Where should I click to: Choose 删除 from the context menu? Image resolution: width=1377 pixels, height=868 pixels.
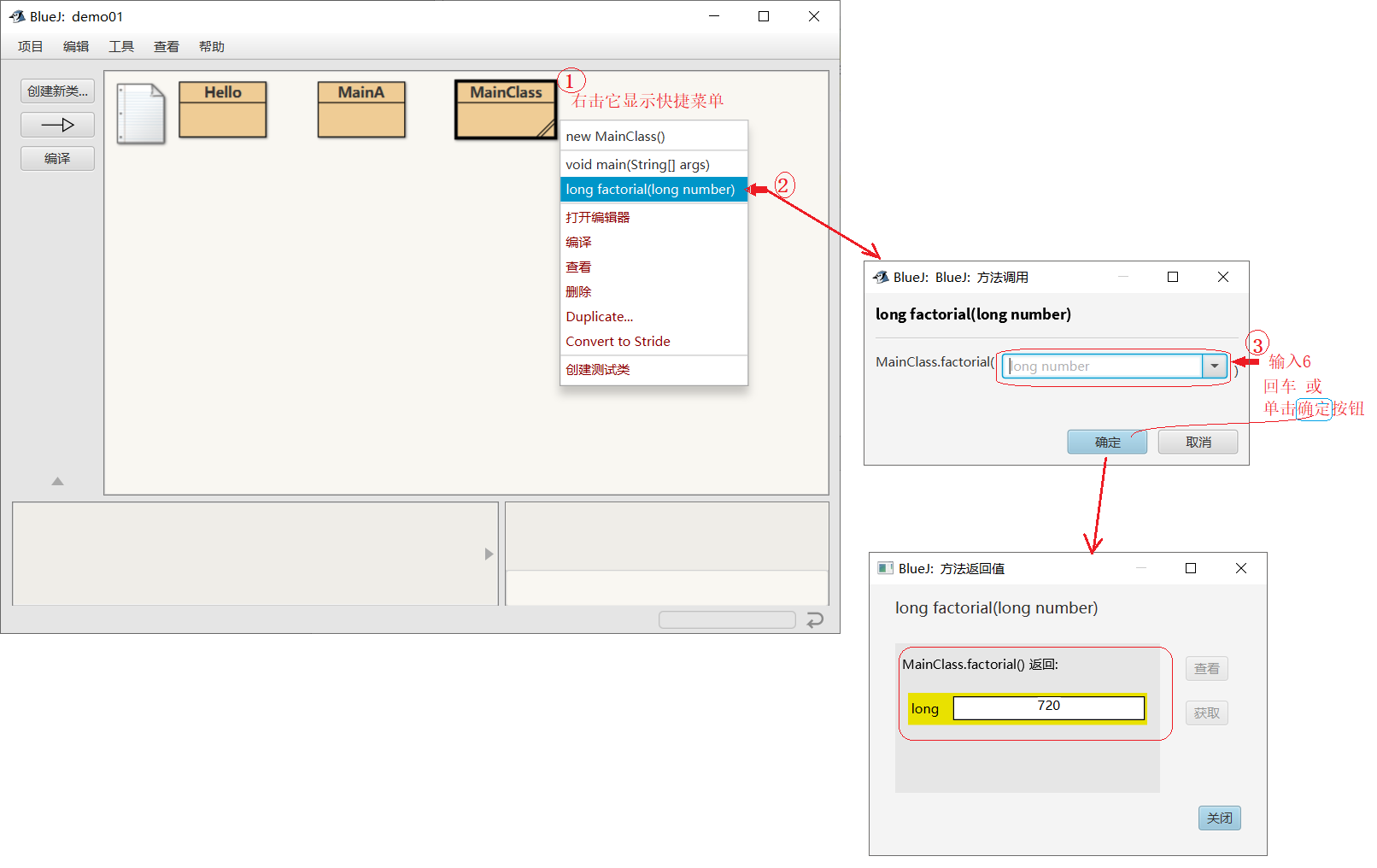point(653,291)
